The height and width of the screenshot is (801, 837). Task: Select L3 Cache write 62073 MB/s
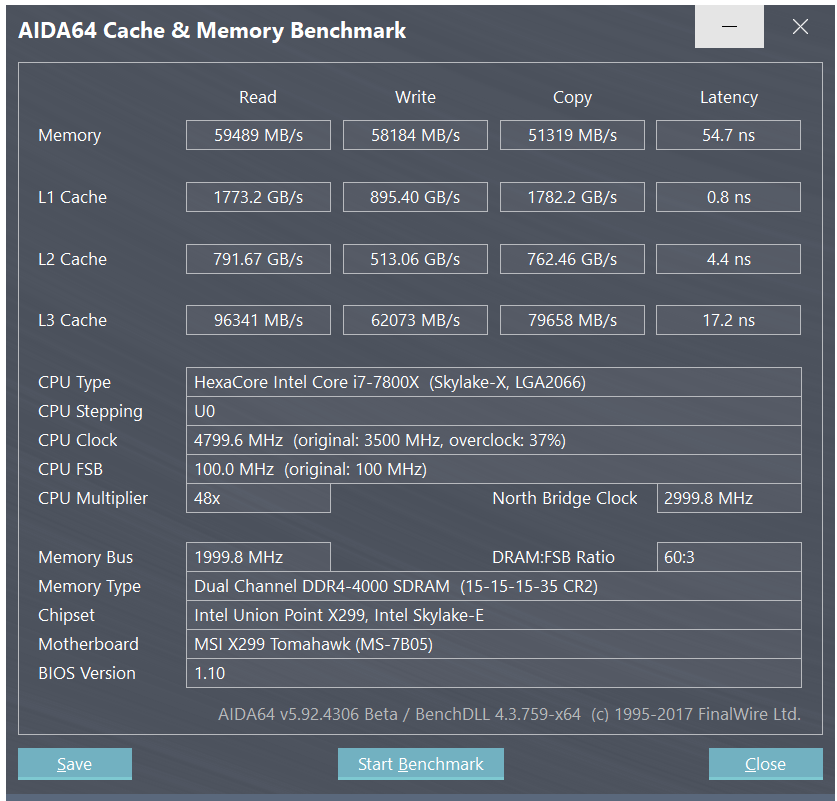[415, 320]
